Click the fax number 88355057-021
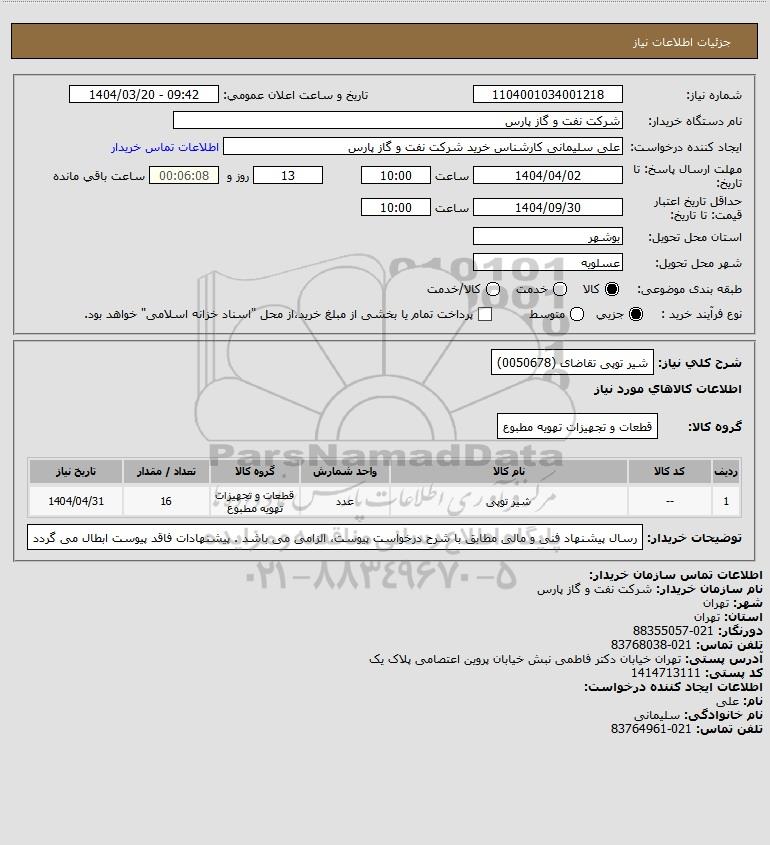The width and height of the screenshot is (770, 845). tap(672, 631)
